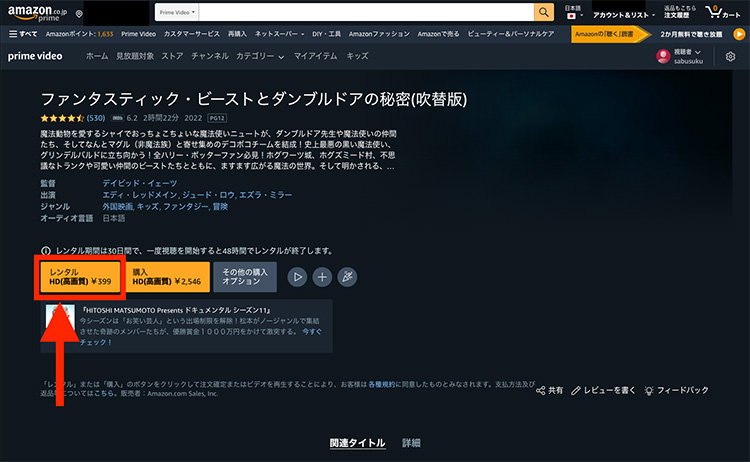Expand the カテゴリー menu

[260, 56]
